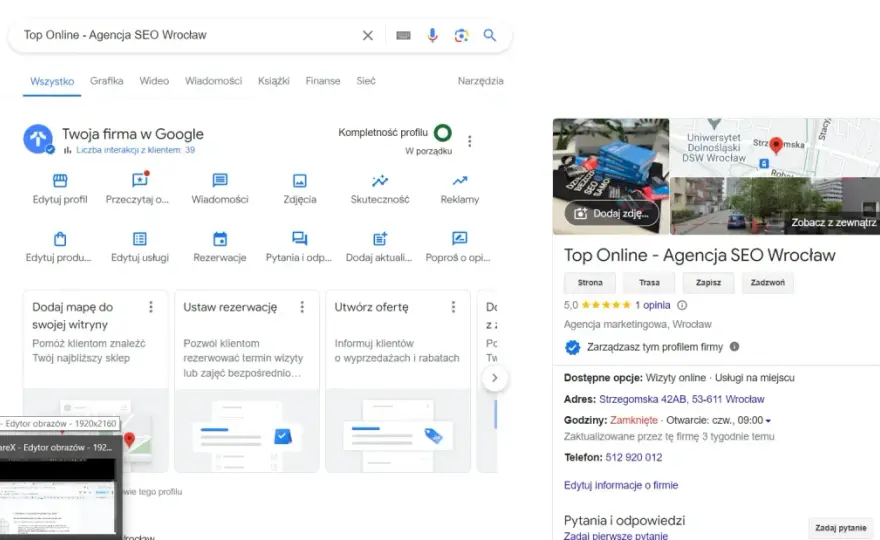This screenshot has height=540, width=880.
Task: Click the blue verified badge in business panel
Action: [572, 347]
